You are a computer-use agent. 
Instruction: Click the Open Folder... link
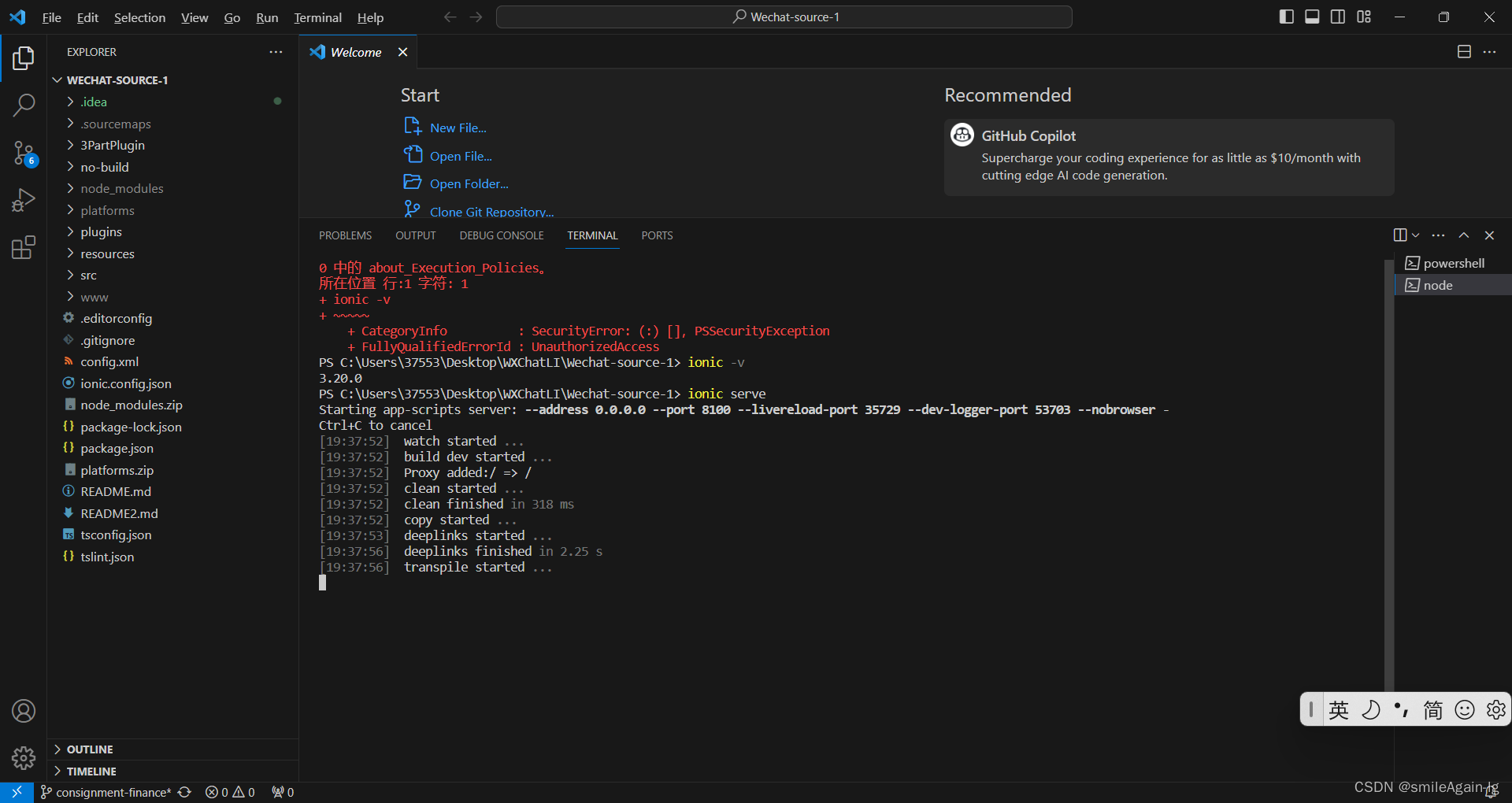pyautogui.click(x=469, y=183)
